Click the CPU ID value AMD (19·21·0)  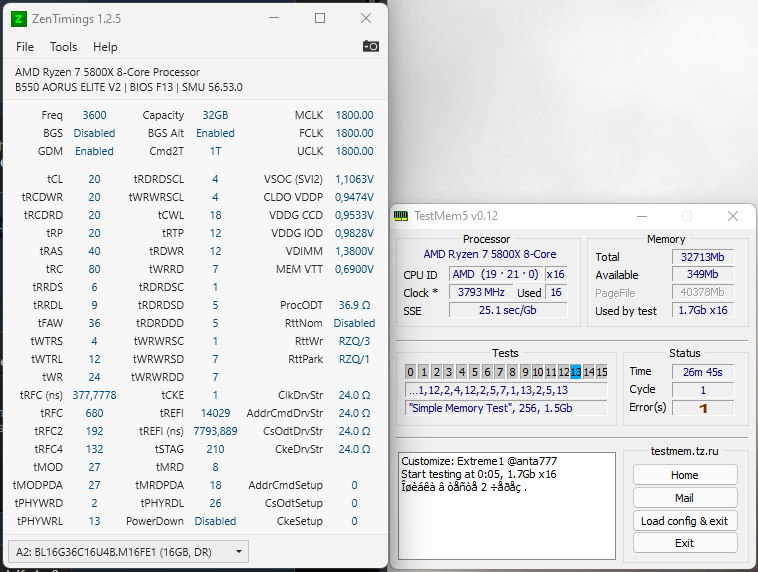[496, 274]
